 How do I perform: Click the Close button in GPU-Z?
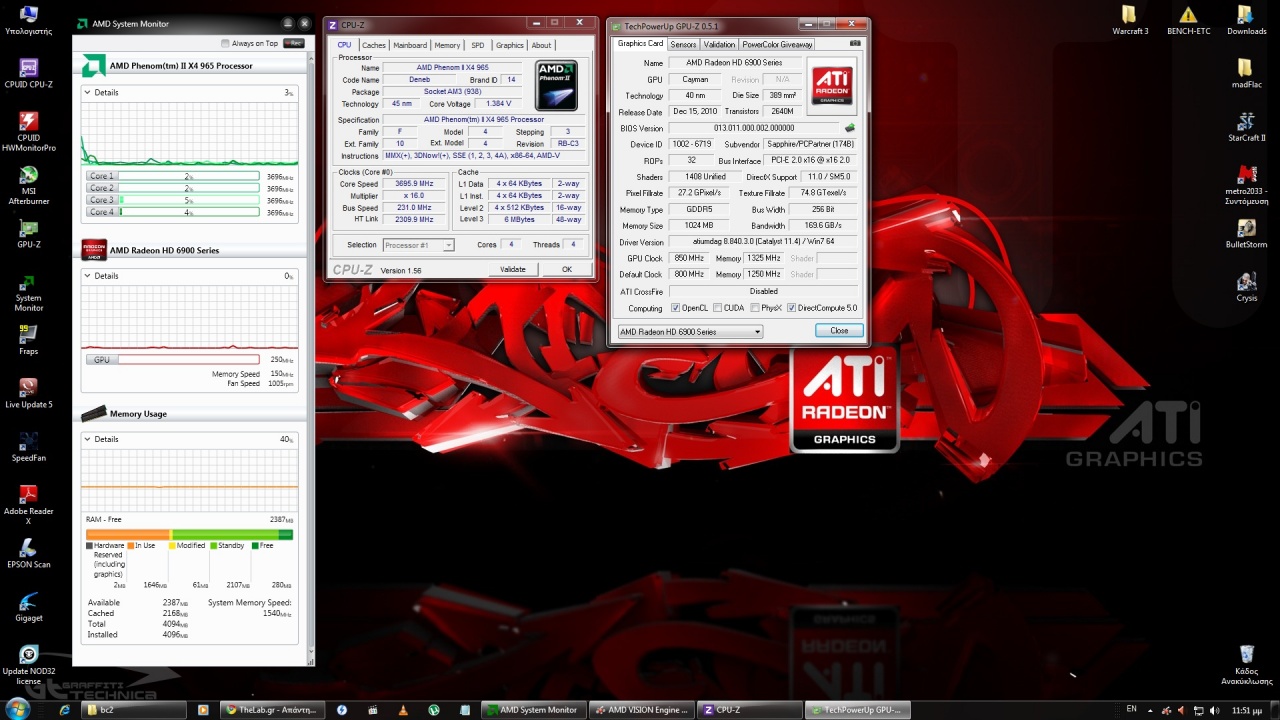click(x=839, y=331)
